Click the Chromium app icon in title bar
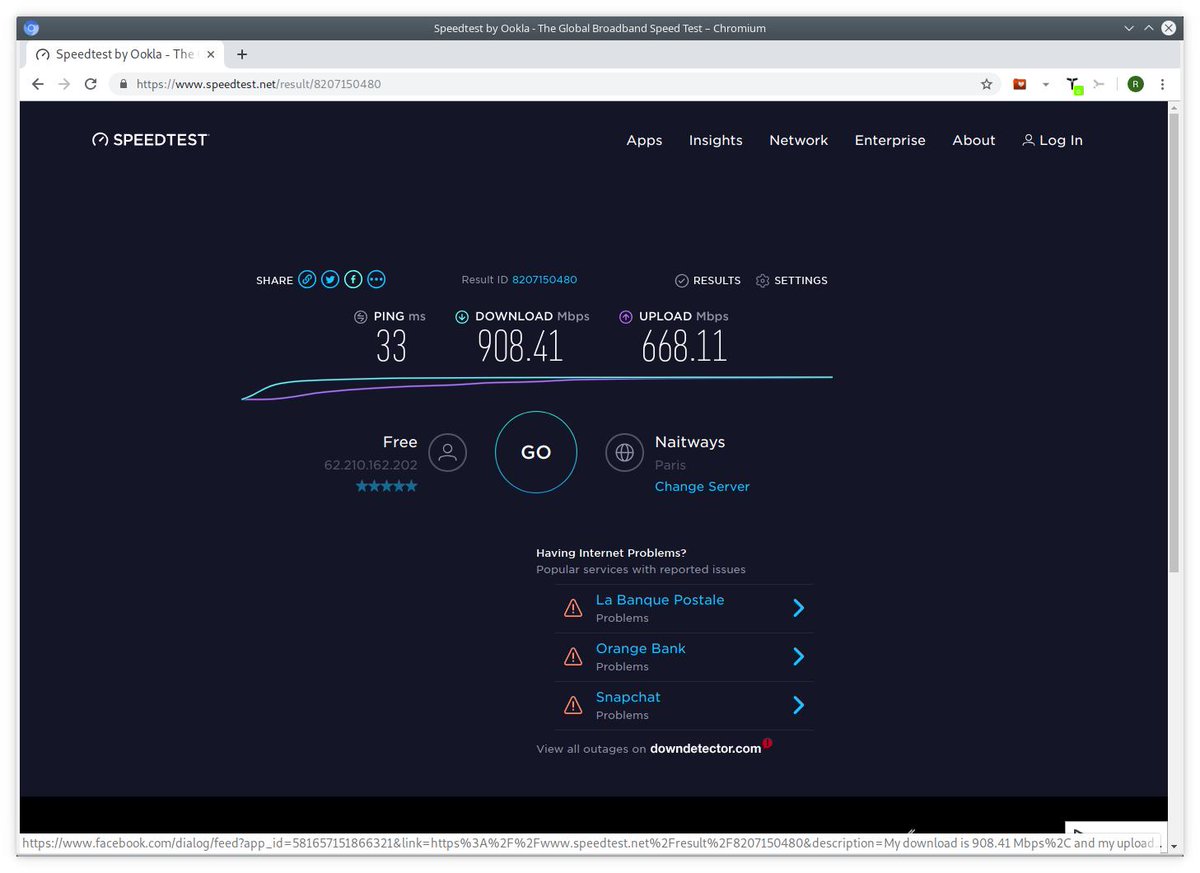This screenshot has height=873, width=1200. click(31, 28)
